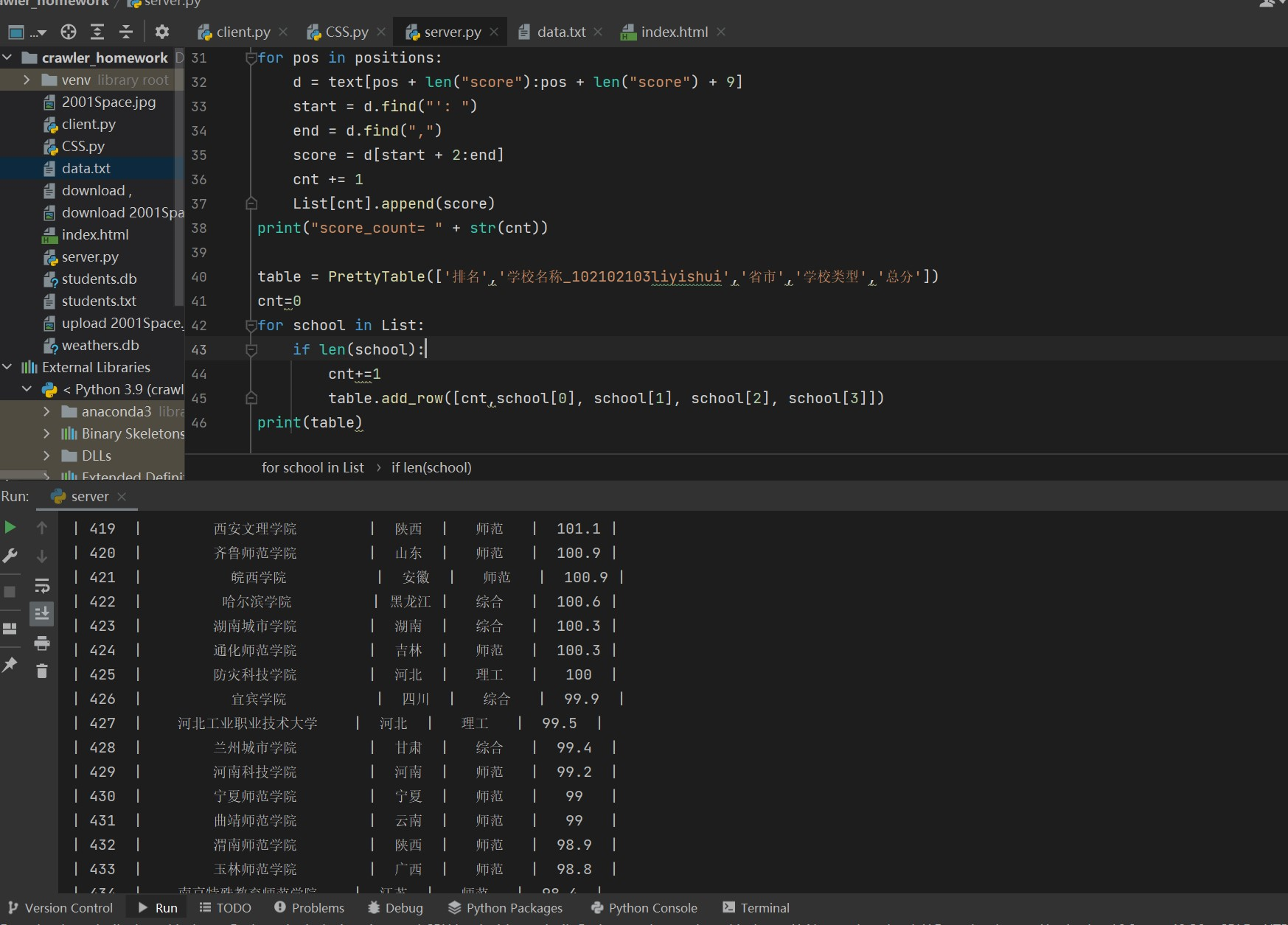Open project panel settings gear
The width and height of the screenshot is (1288, 925).
[162, 32]
